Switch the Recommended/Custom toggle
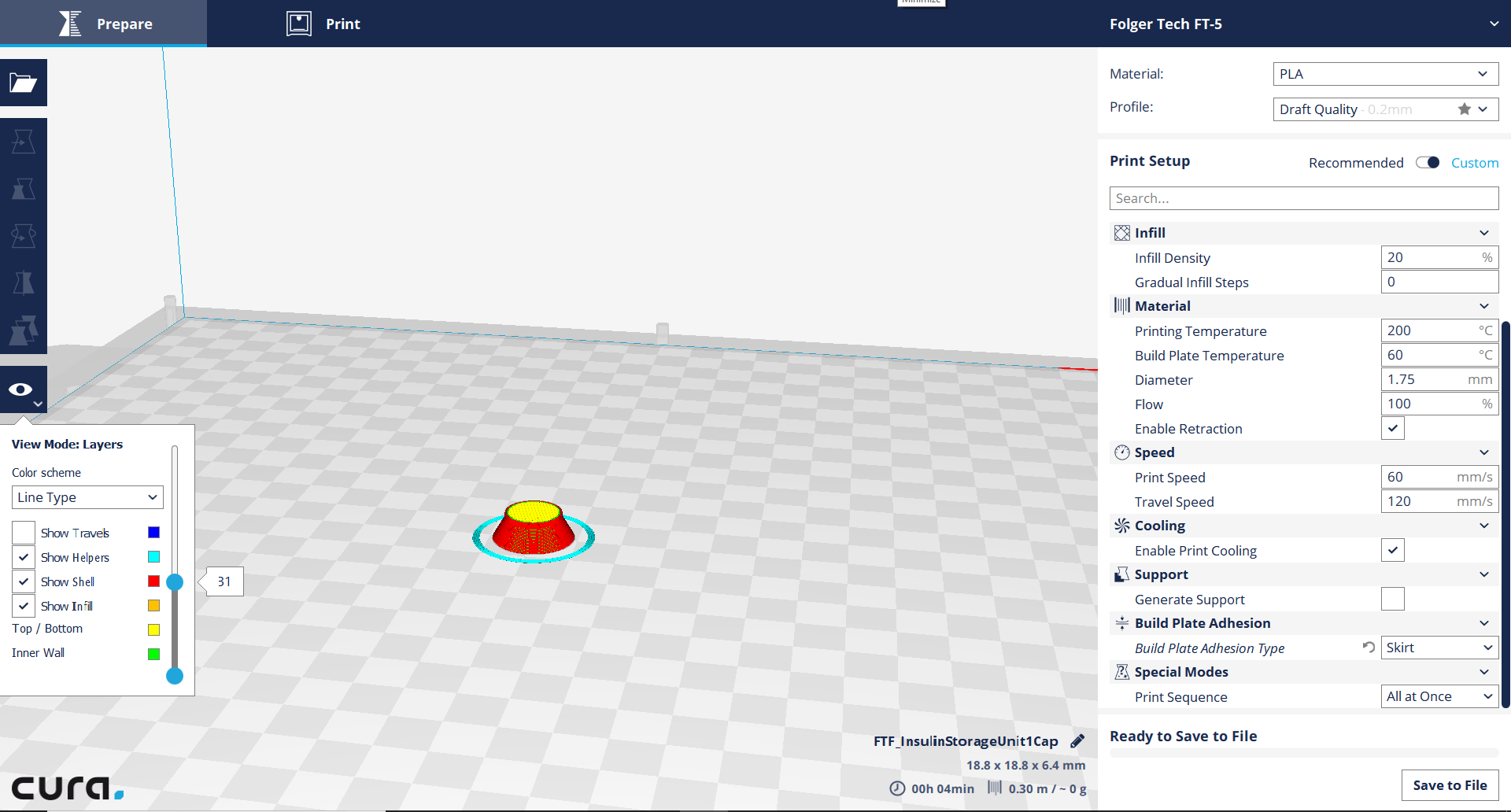The height and width of the screenshot is (812, 1511). click(x=1428, y=162)
